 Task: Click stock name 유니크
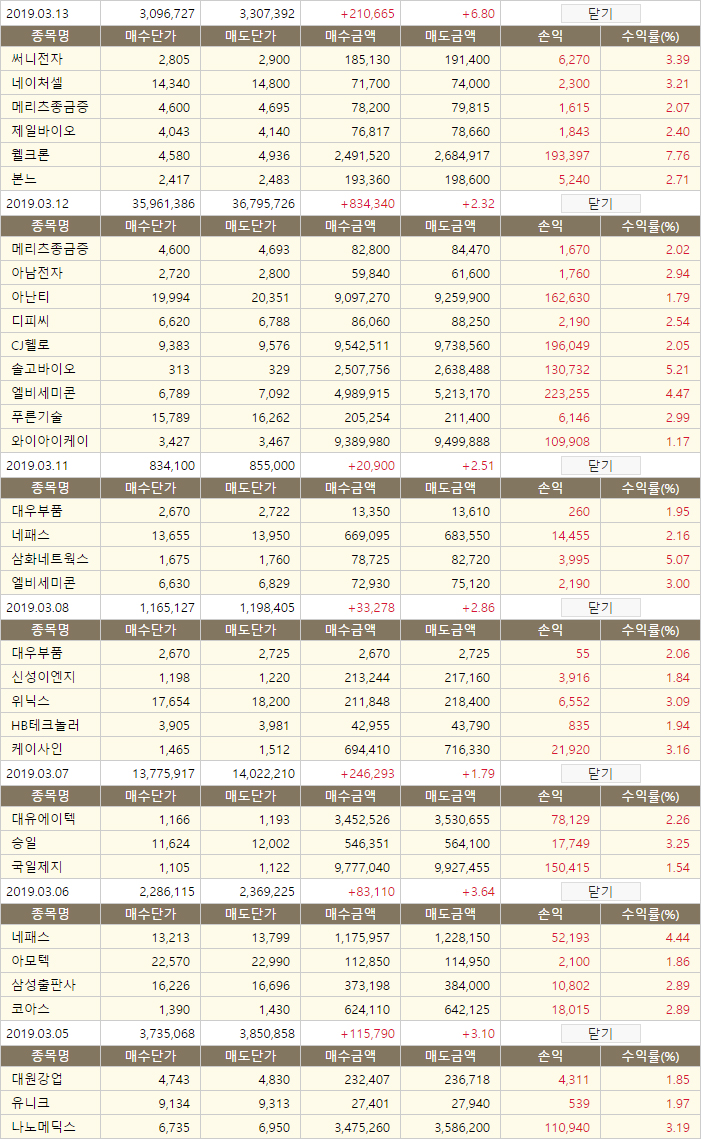pyautogui.click(x=31, y=1103)
